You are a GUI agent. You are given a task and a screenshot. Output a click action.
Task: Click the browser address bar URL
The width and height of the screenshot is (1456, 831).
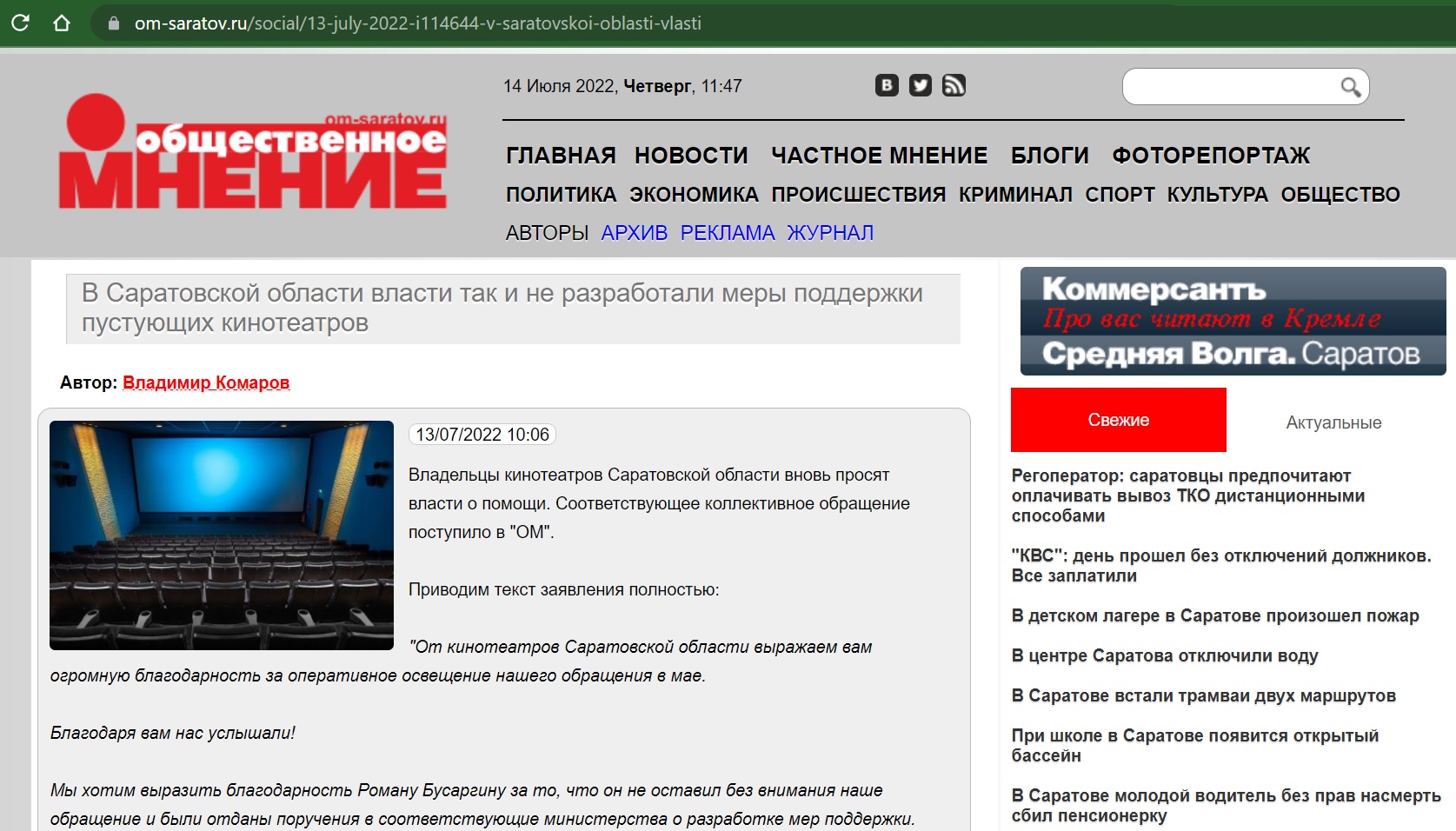click(x=417, y=23)
